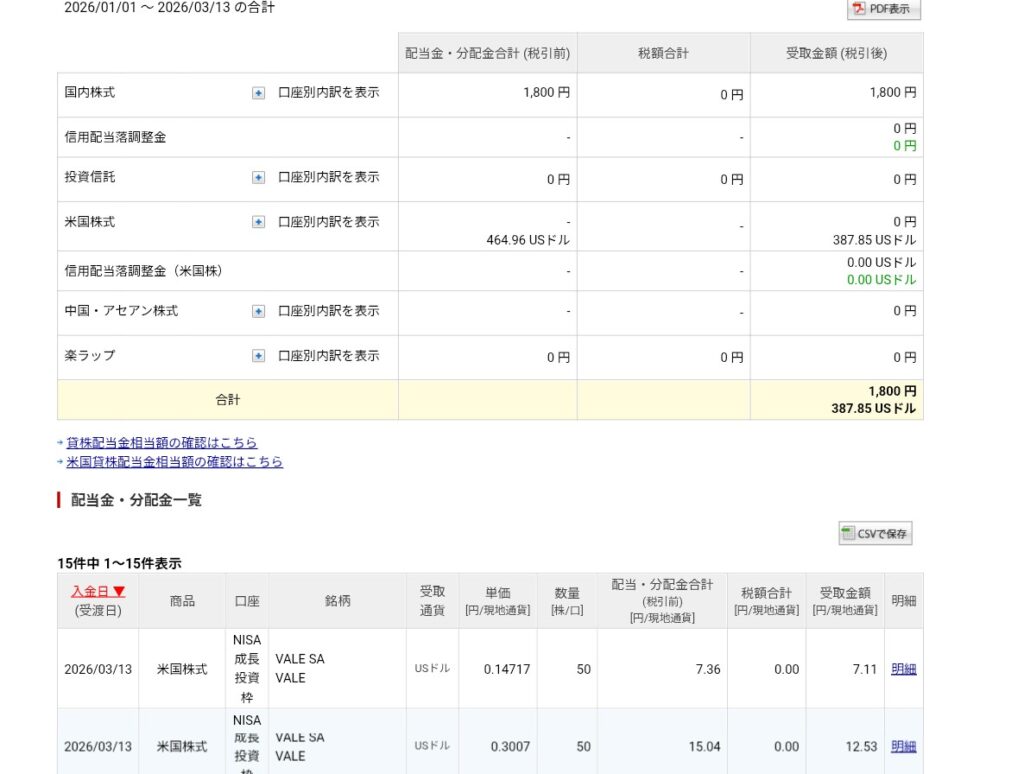This screenshot has height=774, width=1024.
Task: Expand the plus icon beside 楽ラップ
Action: click(x=258, y=356)
